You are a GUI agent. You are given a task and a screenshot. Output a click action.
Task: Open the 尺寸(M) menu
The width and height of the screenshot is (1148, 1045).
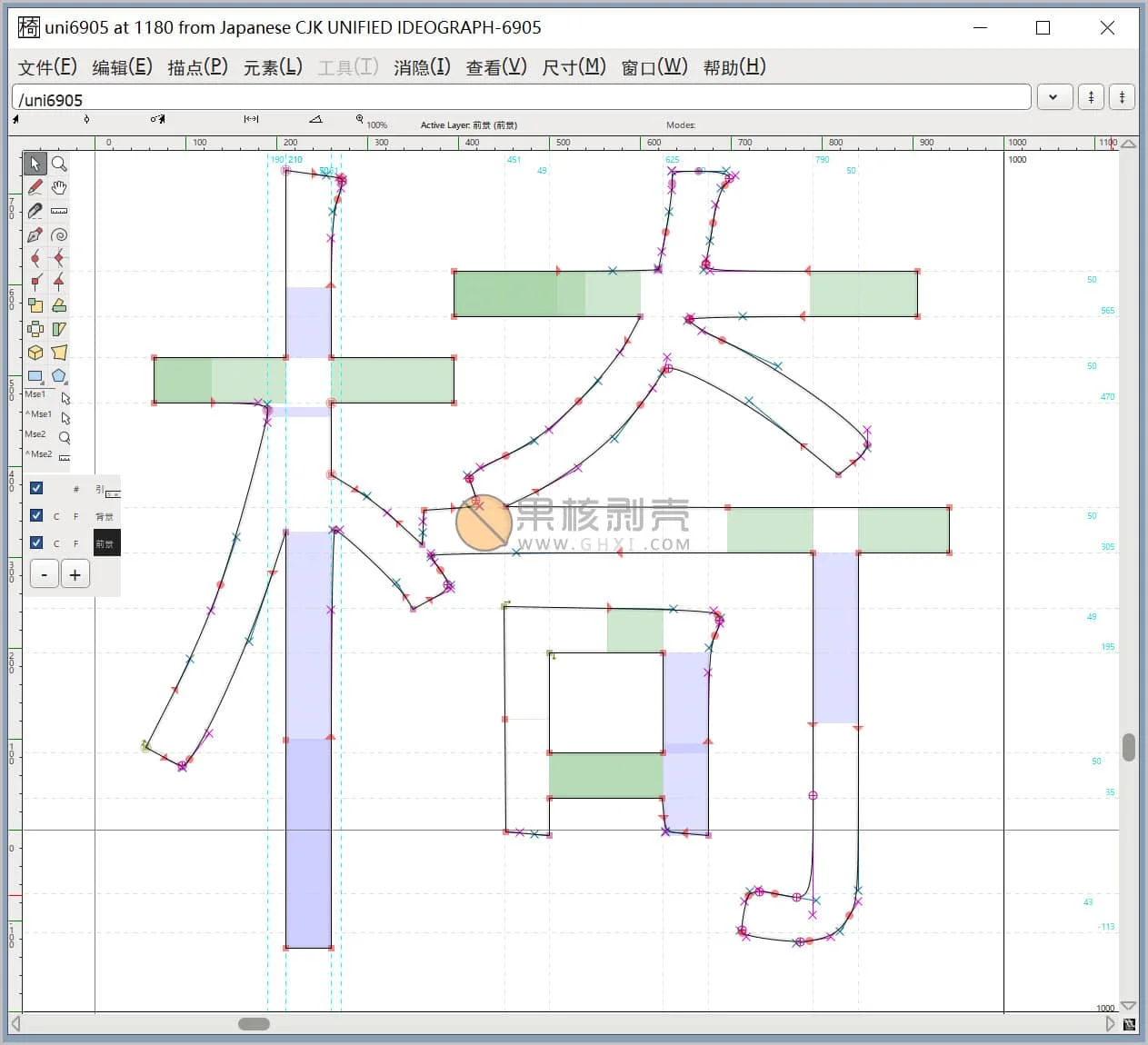point(574,67)
